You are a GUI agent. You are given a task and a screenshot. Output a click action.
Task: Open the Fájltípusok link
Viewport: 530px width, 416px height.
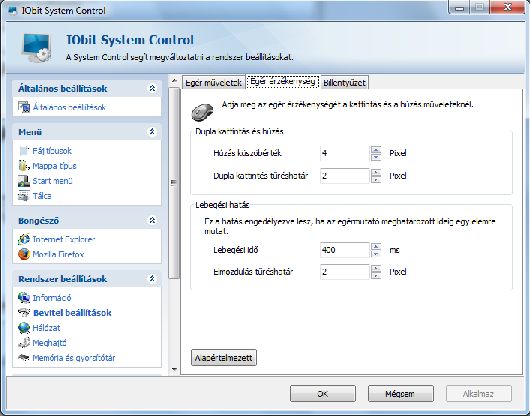[x=52, y=151]
